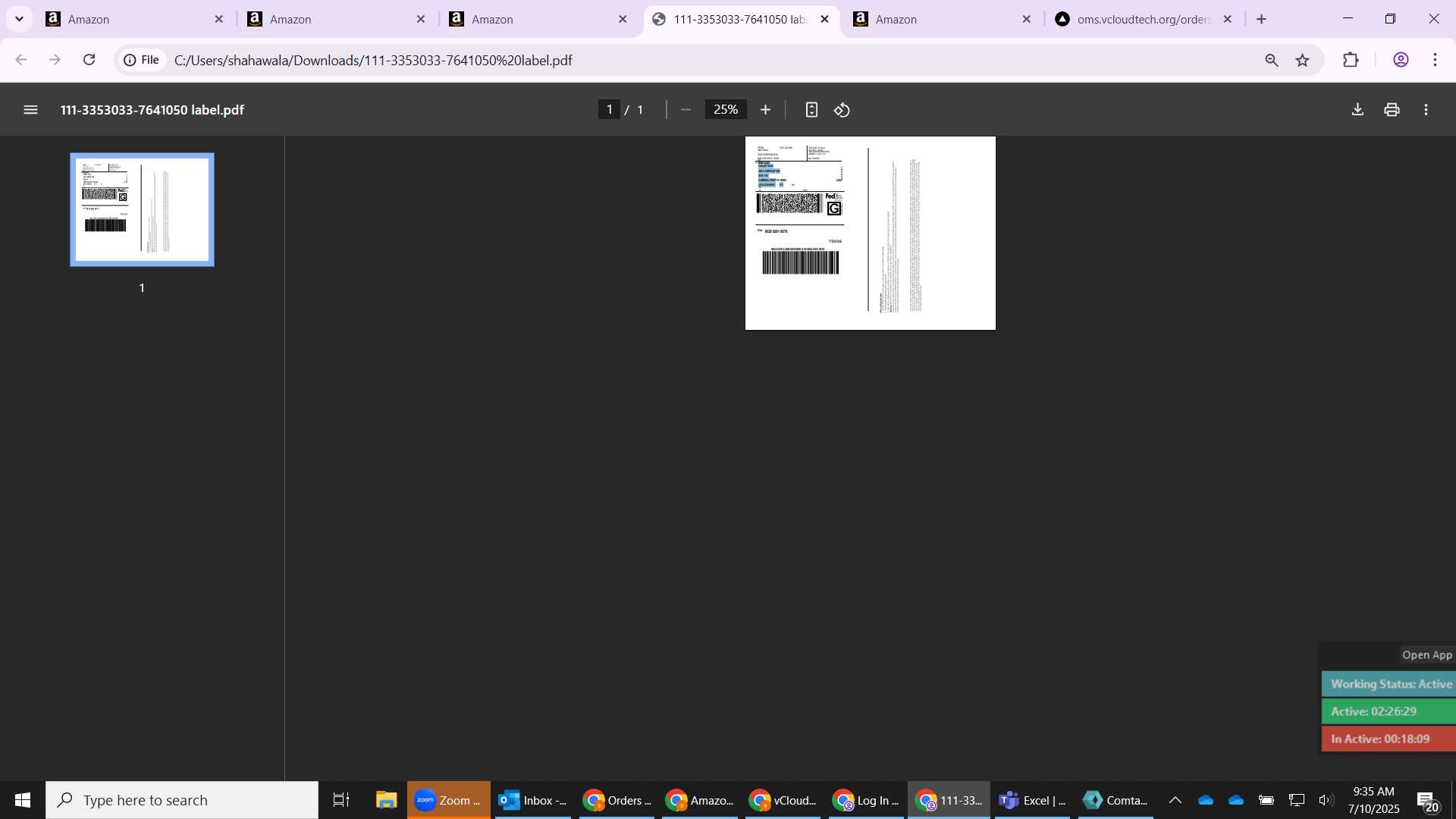Image resolution: width=1456 pixels, height=819 pixels.
Task: Select page 1 thumbnail in sidebar
Action: (x=142, y=210)
